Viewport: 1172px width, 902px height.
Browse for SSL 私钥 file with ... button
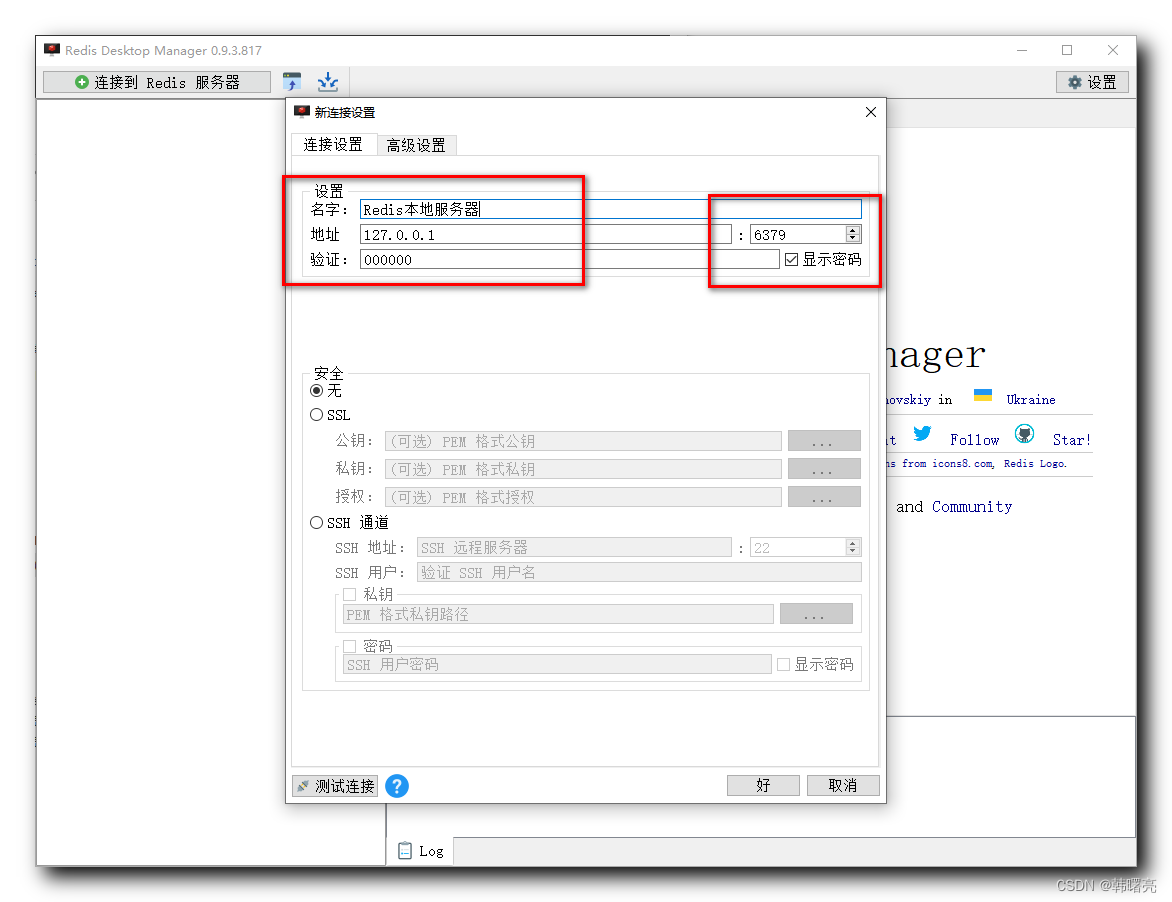[824, 469]
